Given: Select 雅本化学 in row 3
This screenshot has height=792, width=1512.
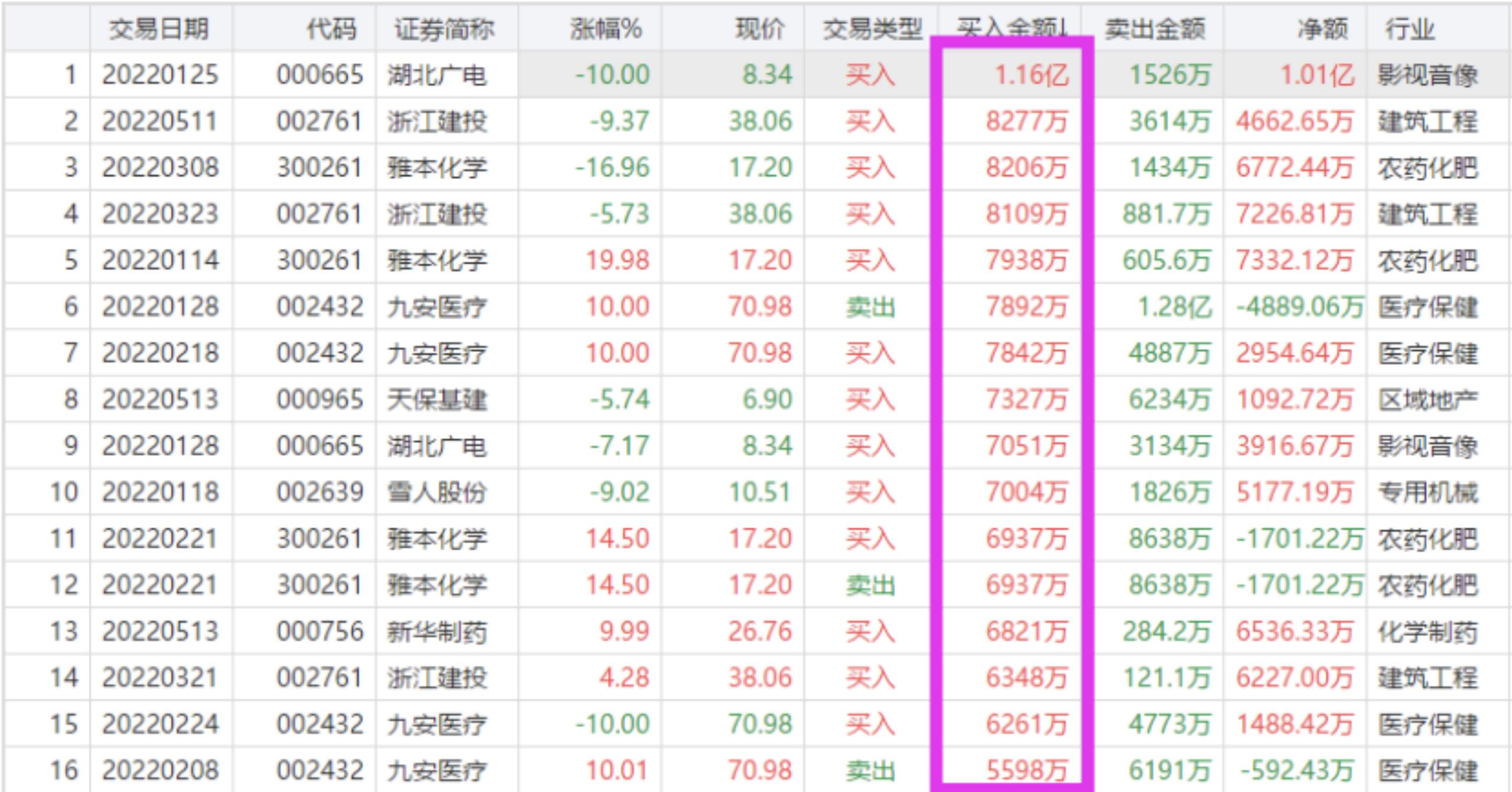Looking at the screenshot, I should click(437, 168).
